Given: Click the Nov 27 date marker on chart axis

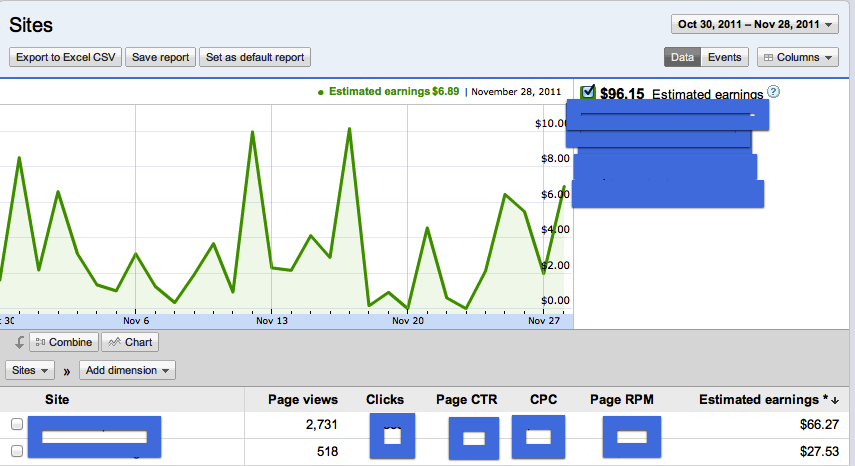Looking at the screenshot, I should click(544, 321).
